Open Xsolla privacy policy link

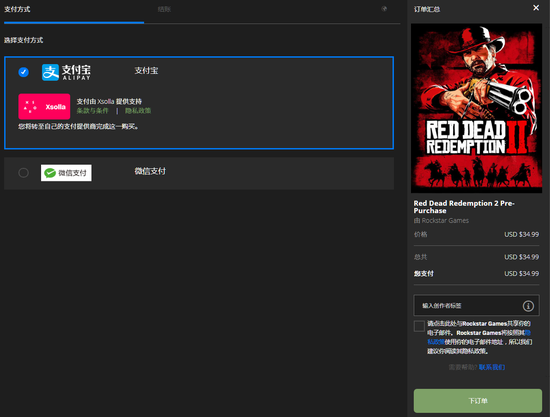click(138, 111)
